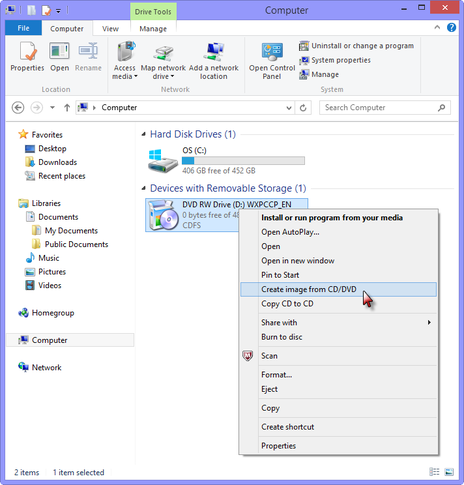Select Install or run program from your media
Image resolution: width=464 pixels, height=485 pixels.
(338, 218)
